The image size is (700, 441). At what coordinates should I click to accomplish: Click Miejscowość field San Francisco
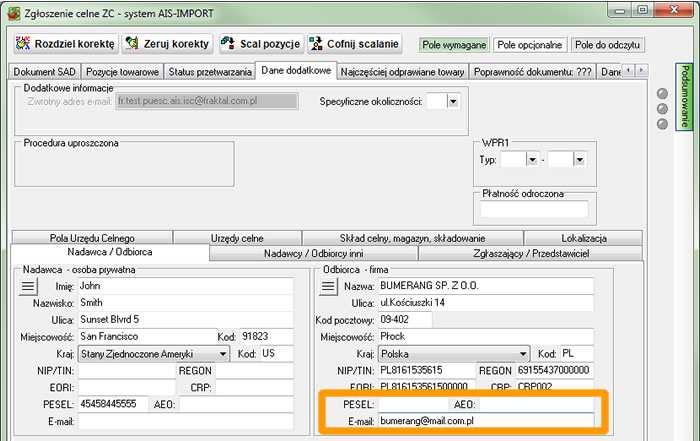[147, 337]
